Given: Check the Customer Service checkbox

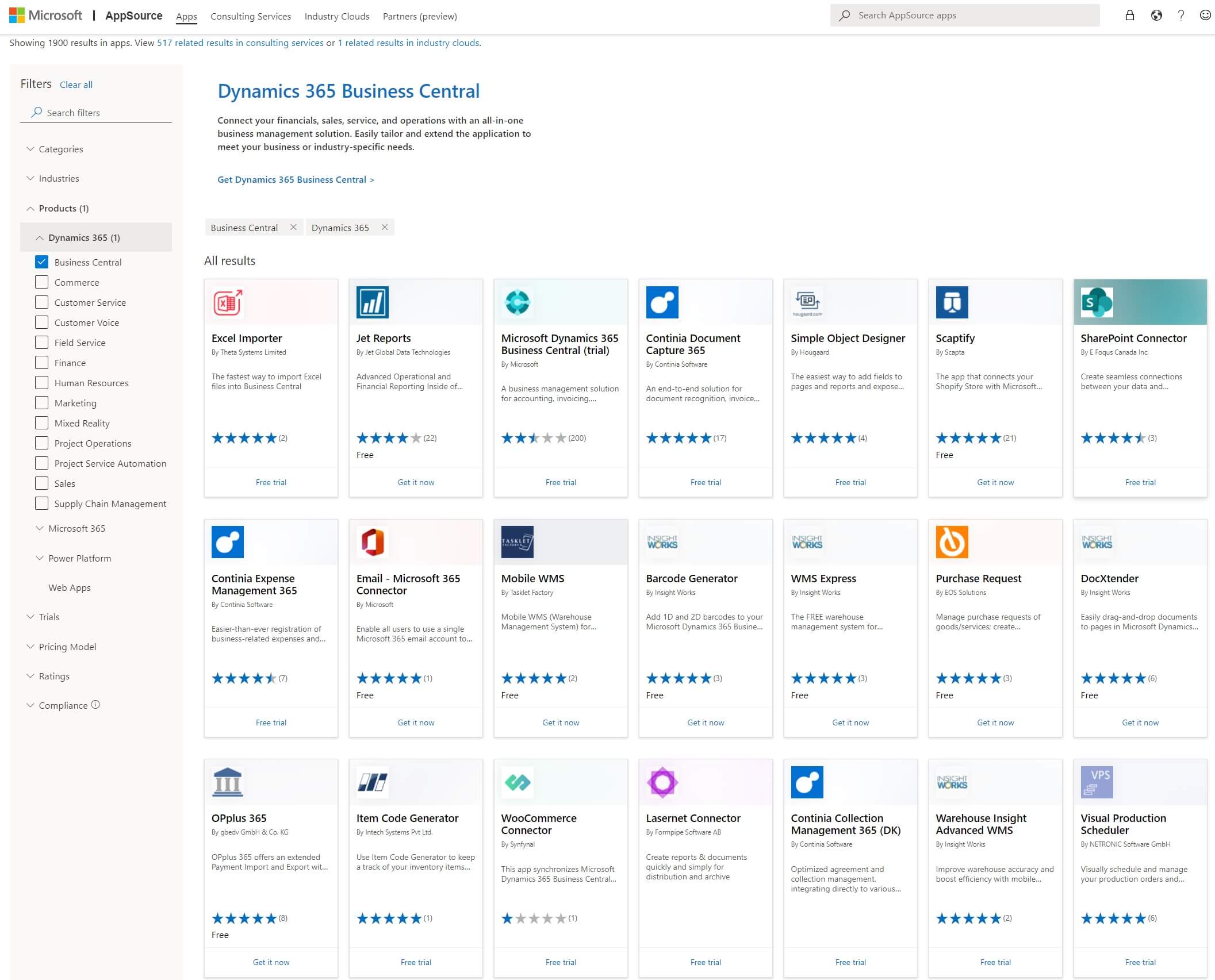Looking at the screenshot, I should (41, 302).
